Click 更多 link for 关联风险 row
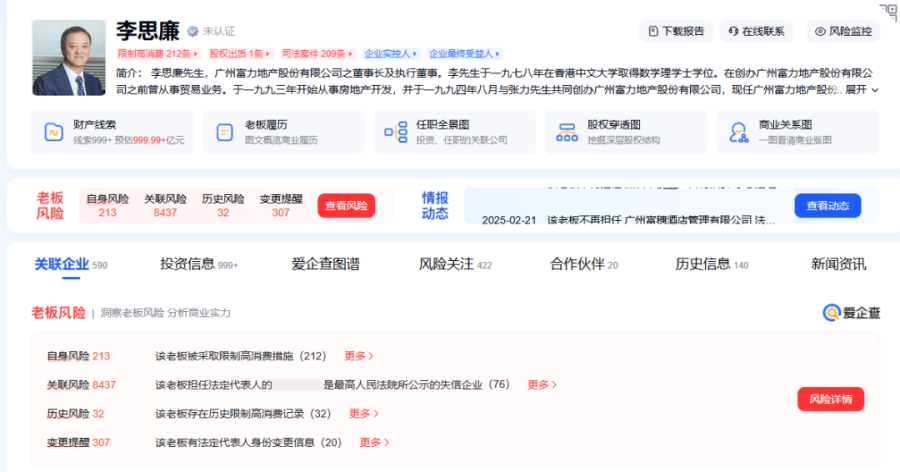900x472 pixels. coord(542,385)
